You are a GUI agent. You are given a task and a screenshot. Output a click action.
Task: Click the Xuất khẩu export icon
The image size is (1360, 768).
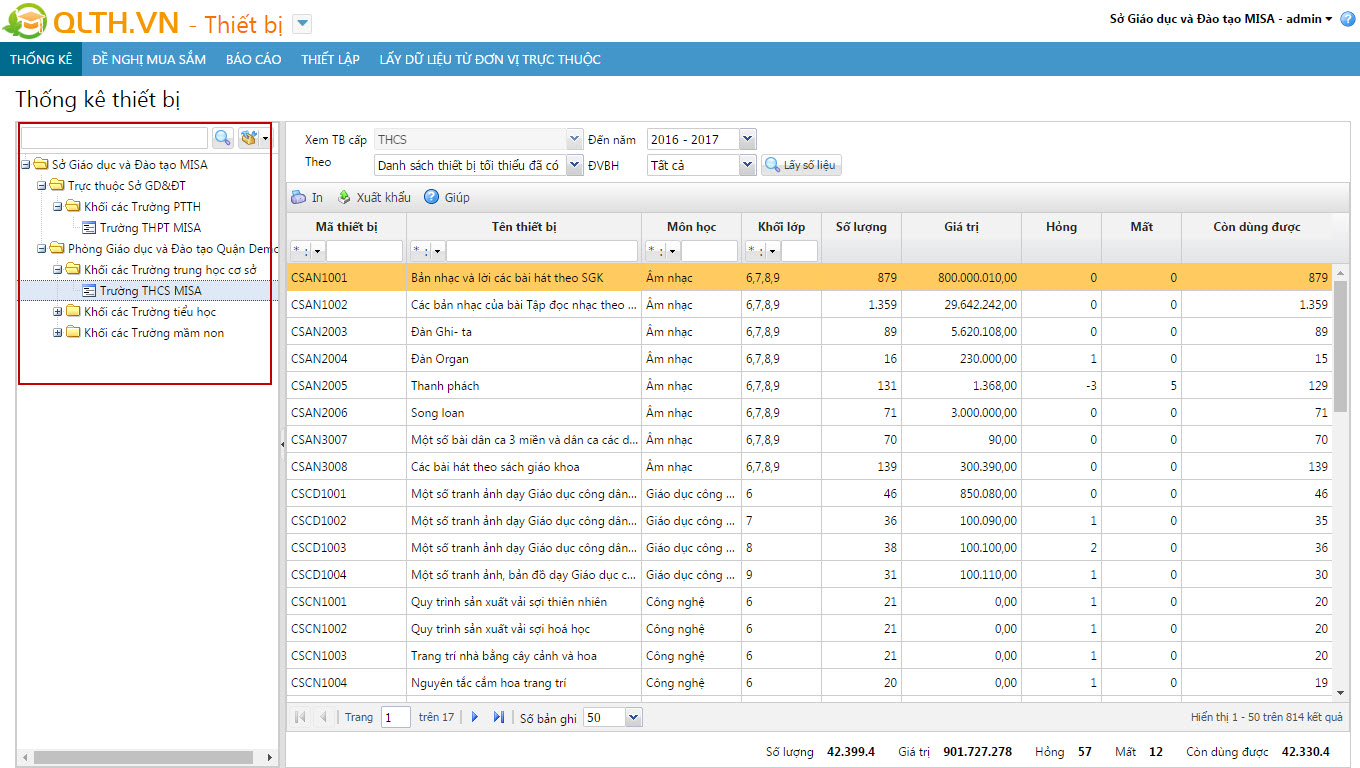coord(344,197)
